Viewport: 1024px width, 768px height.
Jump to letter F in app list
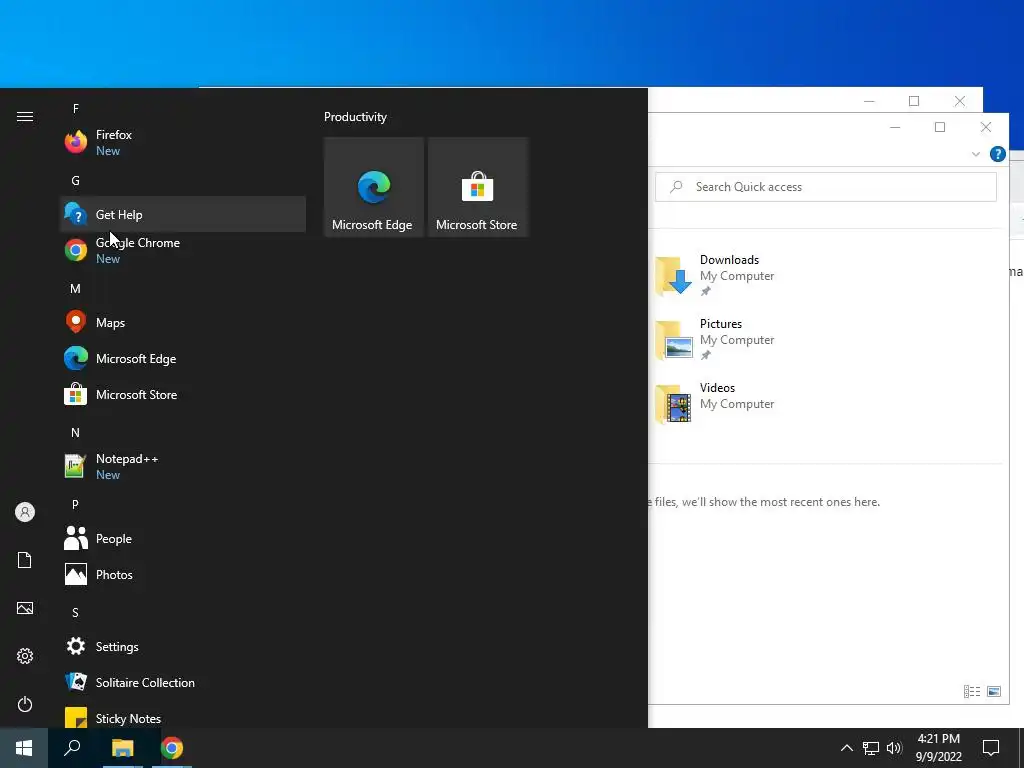point(76,108)
